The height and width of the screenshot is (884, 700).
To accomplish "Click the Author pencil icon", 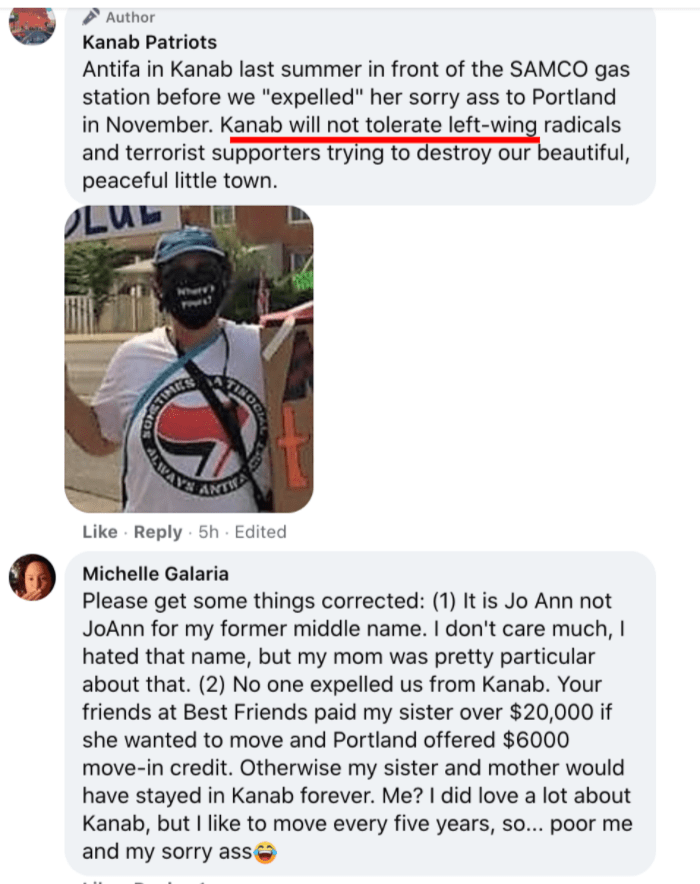I will (x=92, y=16).
